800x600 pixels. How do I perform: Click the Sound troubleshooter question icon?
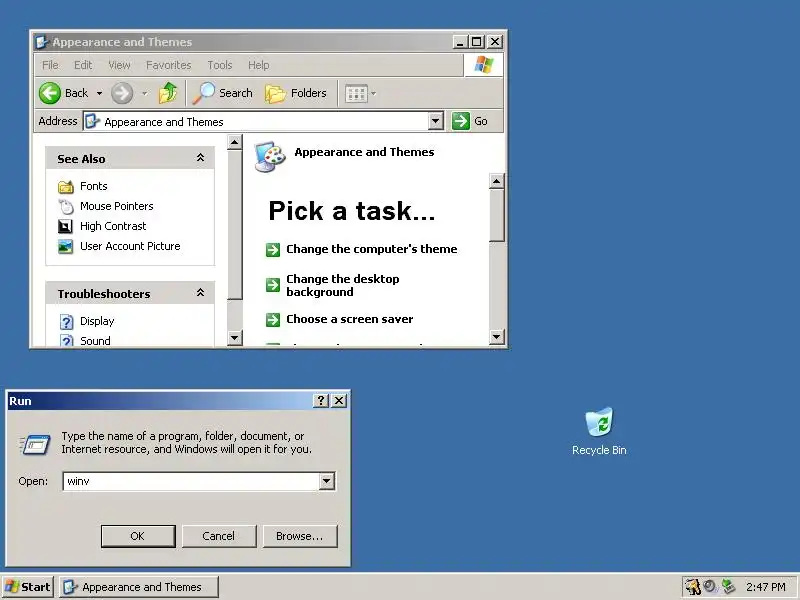[66, 340]
